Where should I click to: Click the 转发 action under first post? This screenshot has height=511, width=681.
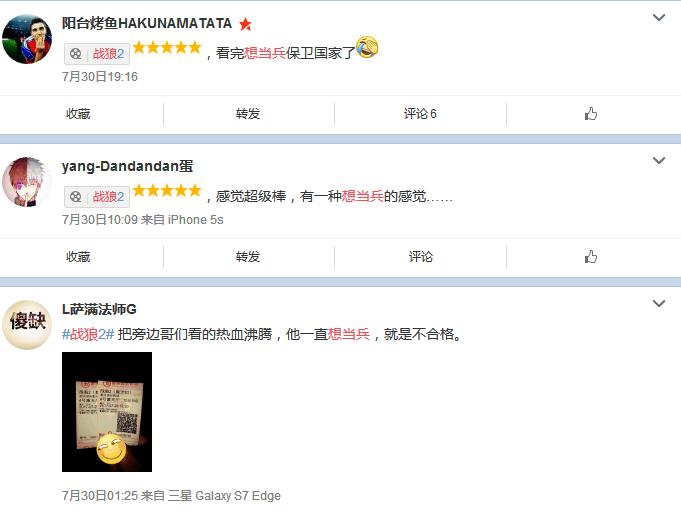[x=248, y=114]
